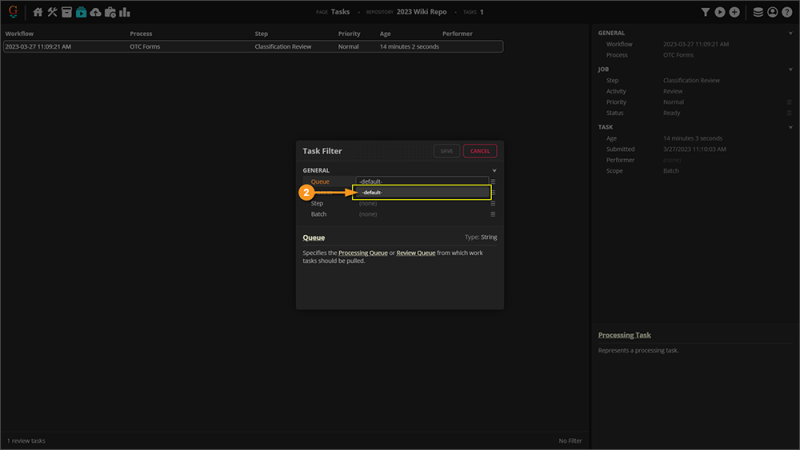800x450 pixels.
Task: Open the Home page icon
Action: tap(38, 12)
